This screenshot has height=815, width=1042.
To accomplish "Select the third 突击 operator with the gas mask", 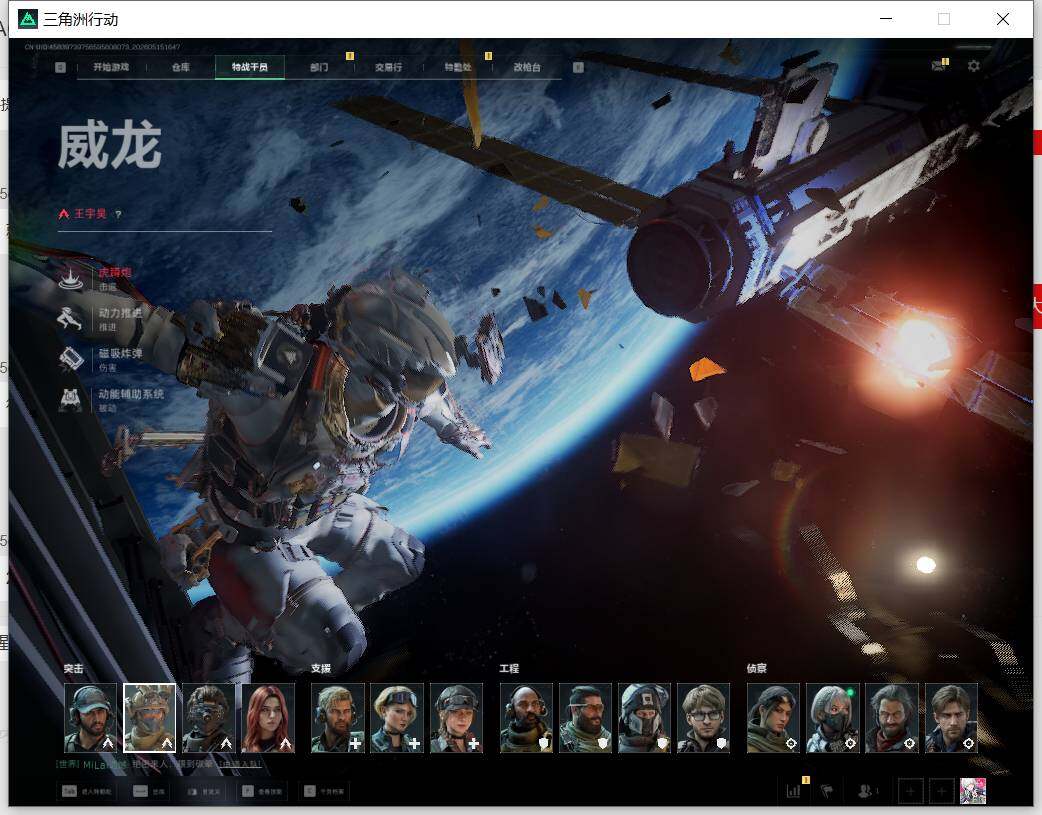I will (209, 718).
